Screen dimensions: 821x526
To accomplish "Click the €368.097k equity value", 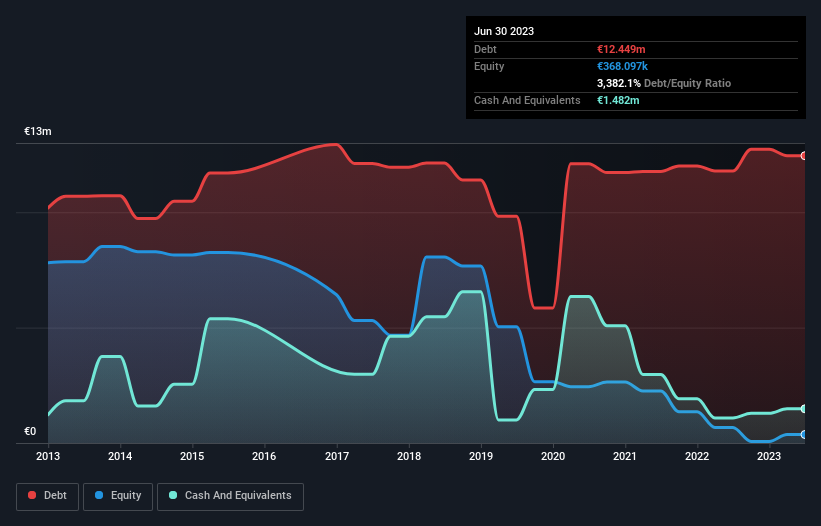I will 622,66.
